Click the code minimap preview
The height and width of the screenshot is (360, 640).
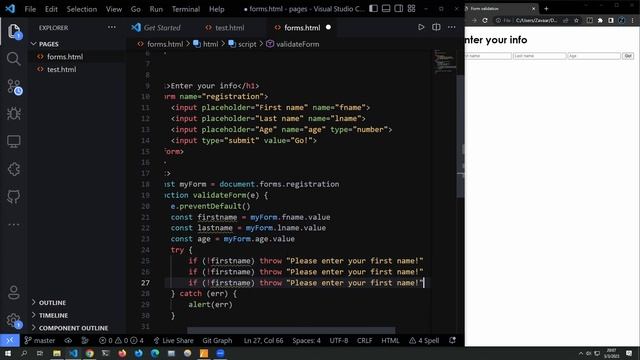click(444, 61)
